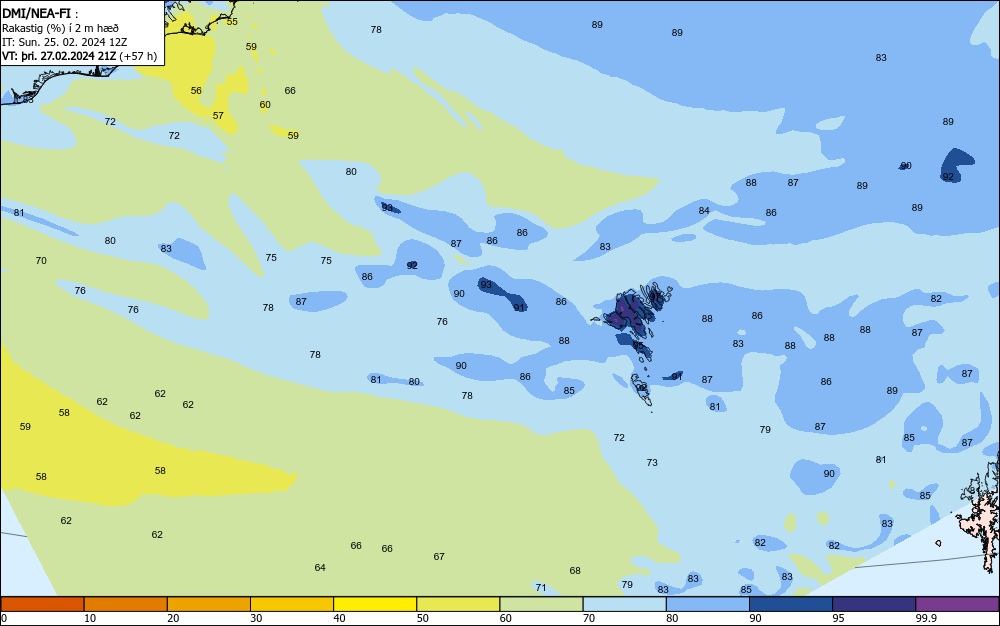1000x626 pixels.
Task: Select the 90–95 dark blue legend swatch
Action: 791,604
